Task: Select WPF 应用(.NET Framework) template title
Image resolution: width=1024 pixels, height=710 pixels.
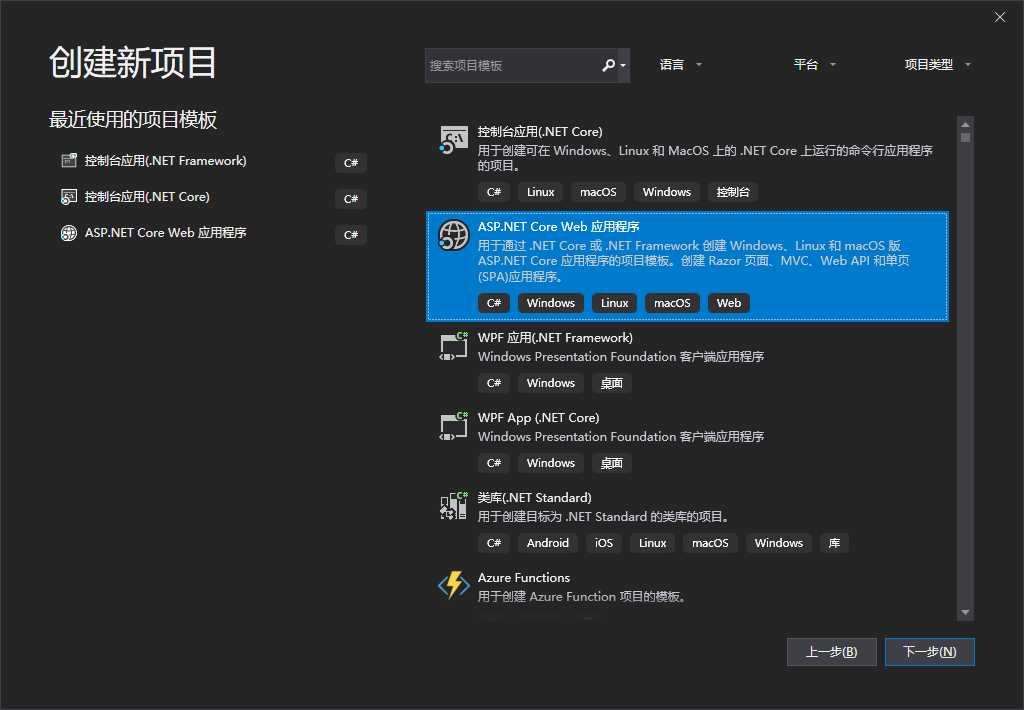Action: [555, 338]
